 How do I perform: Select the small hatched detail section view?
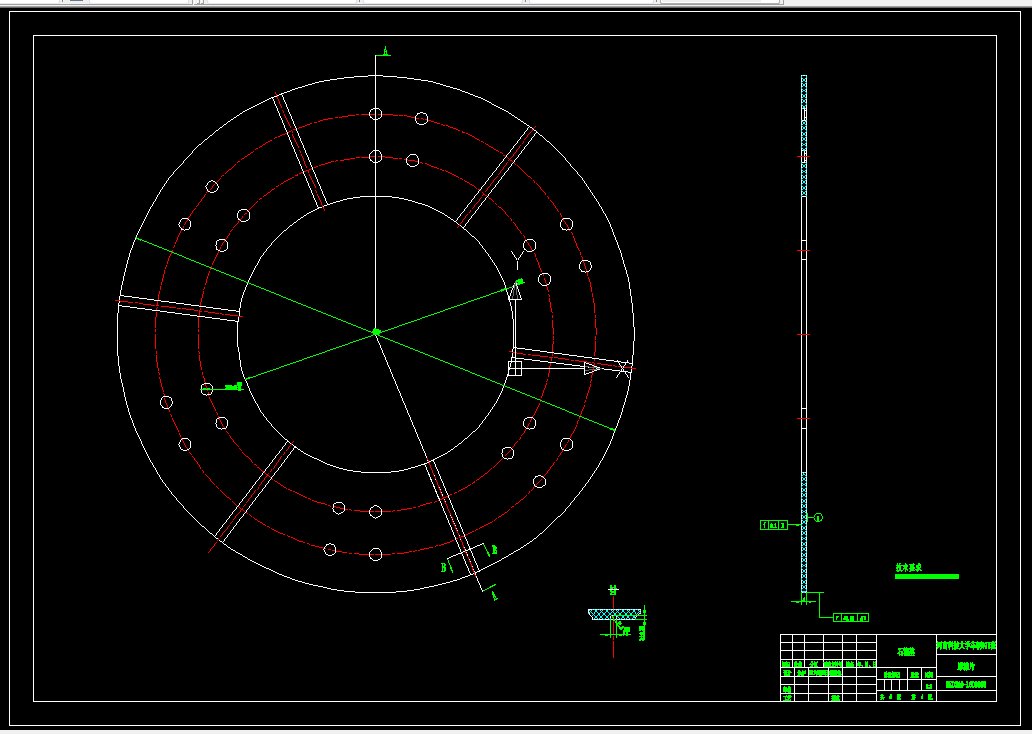click(x=615, y=614)
